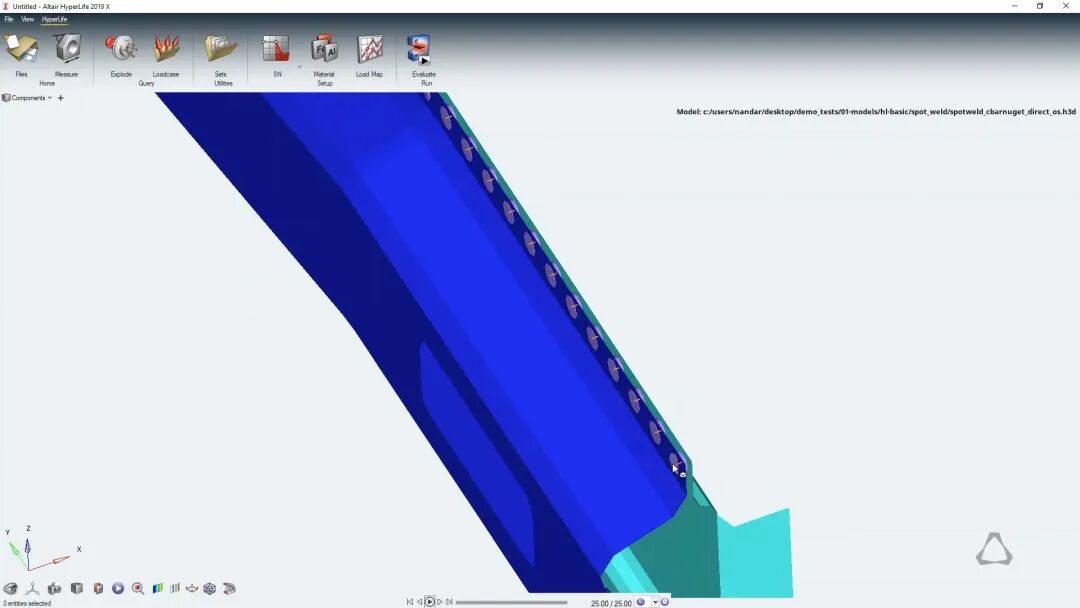Open the View menu
The width and height of the screenshot is (1080, 608).
coord(27,19)
